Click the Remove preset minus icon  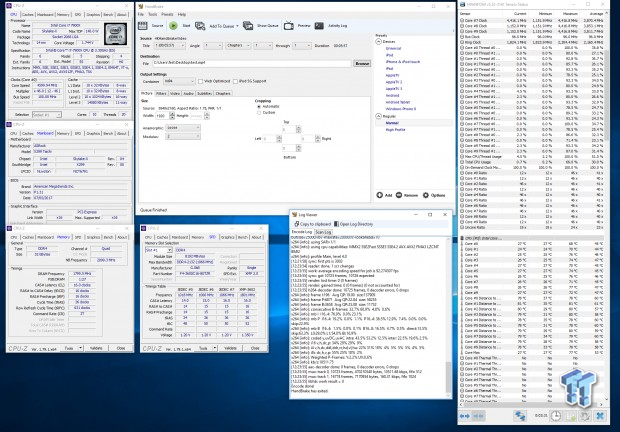pyautogui.click(x=399, y=195)
